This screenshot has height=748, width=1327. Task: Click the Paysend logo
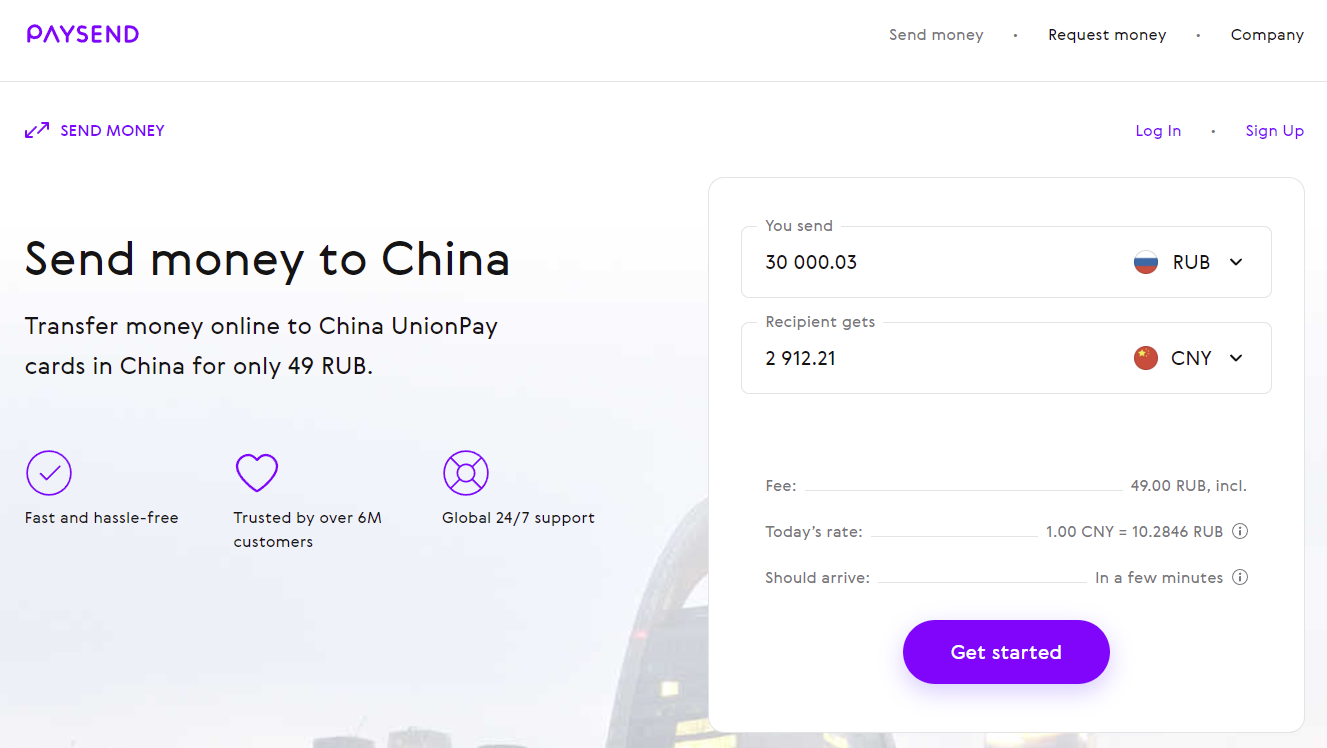point(83,35)
